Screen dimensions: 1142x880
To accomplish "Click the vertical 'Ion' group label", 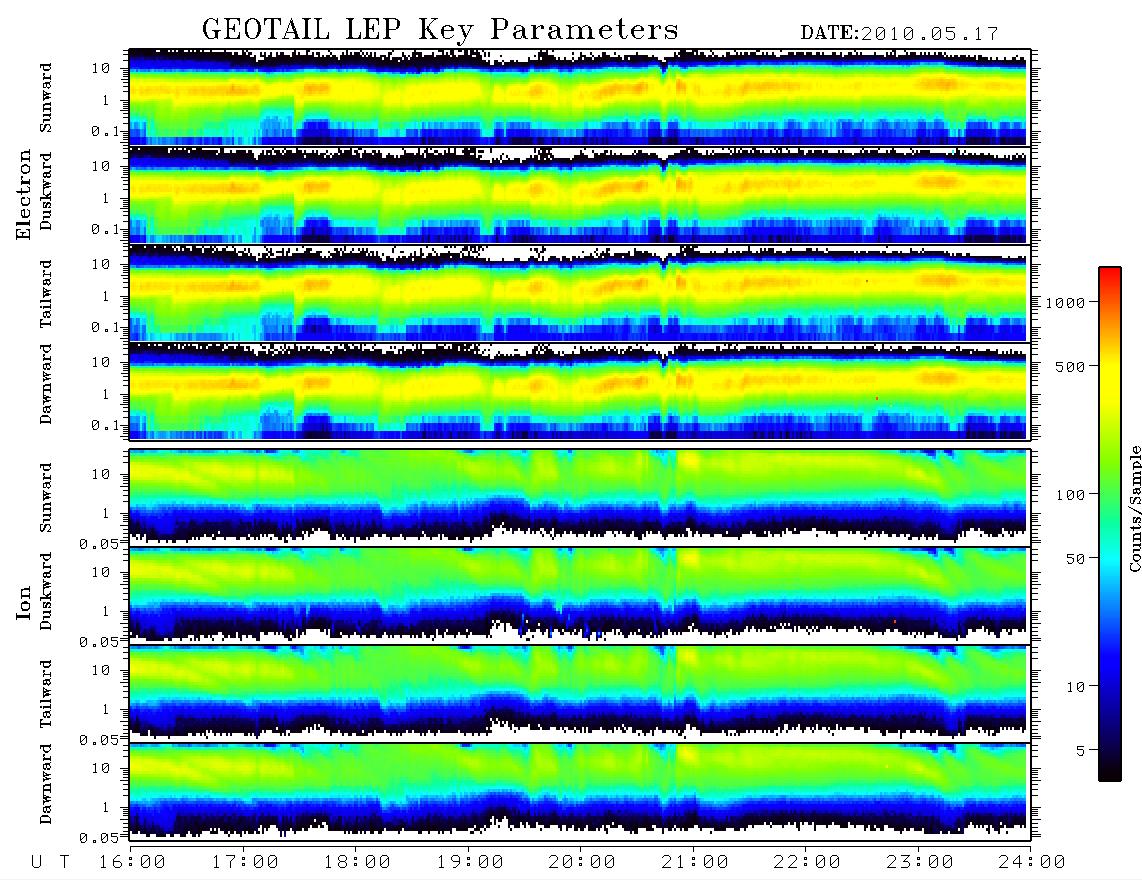I will (24, 603).
